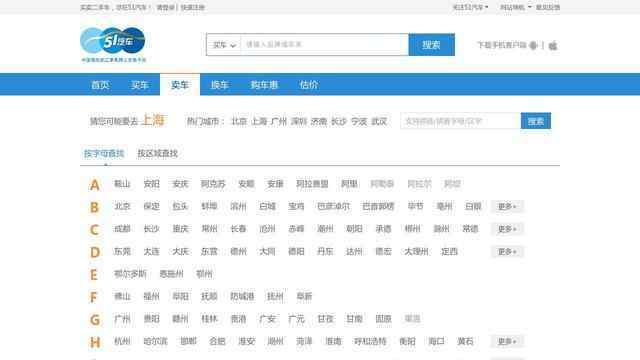Select city 广安 in row G
Screen dimensions: 640x360
[x=267, y=319]
